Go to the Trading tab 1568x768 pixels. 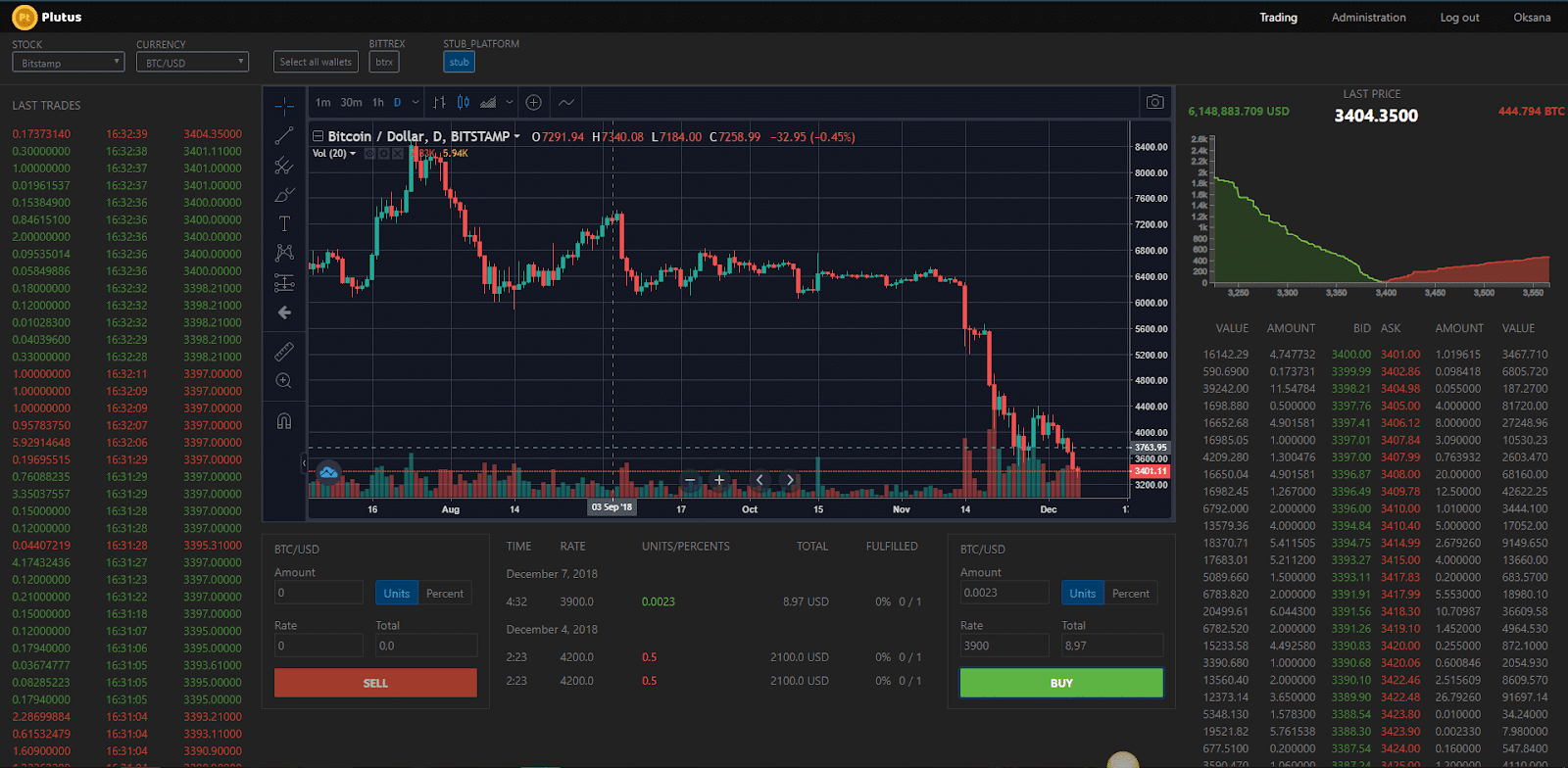click(x=1278, y=18)
